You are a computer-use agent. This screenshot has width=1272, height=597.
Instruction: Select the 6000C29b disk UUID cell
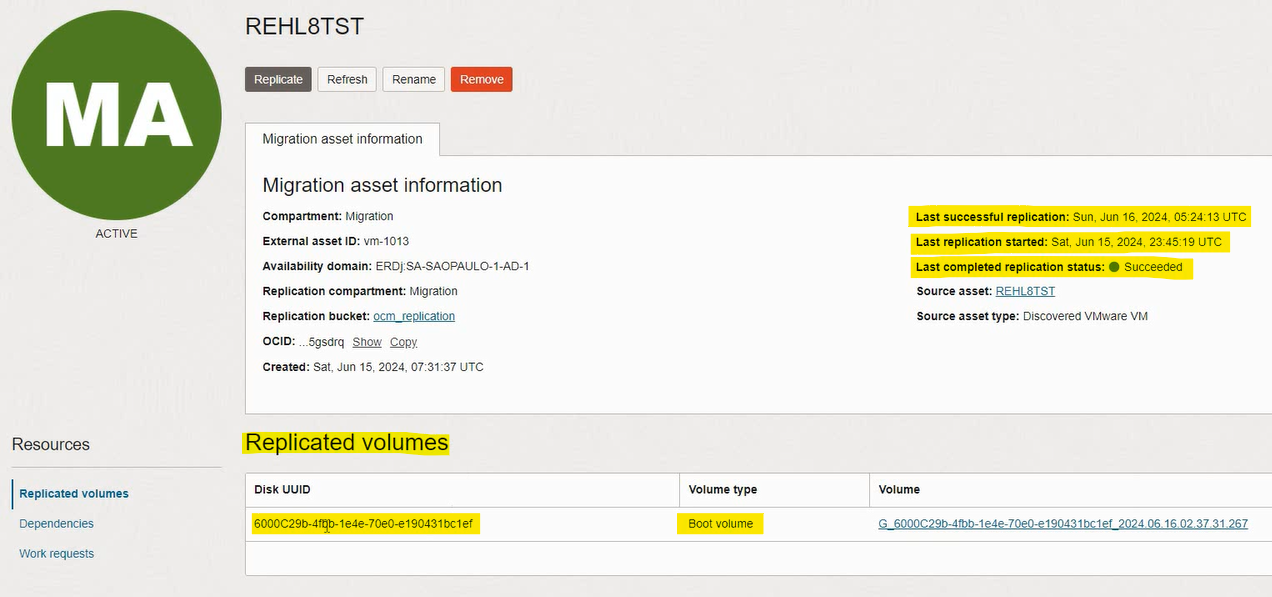pos(364,524)
